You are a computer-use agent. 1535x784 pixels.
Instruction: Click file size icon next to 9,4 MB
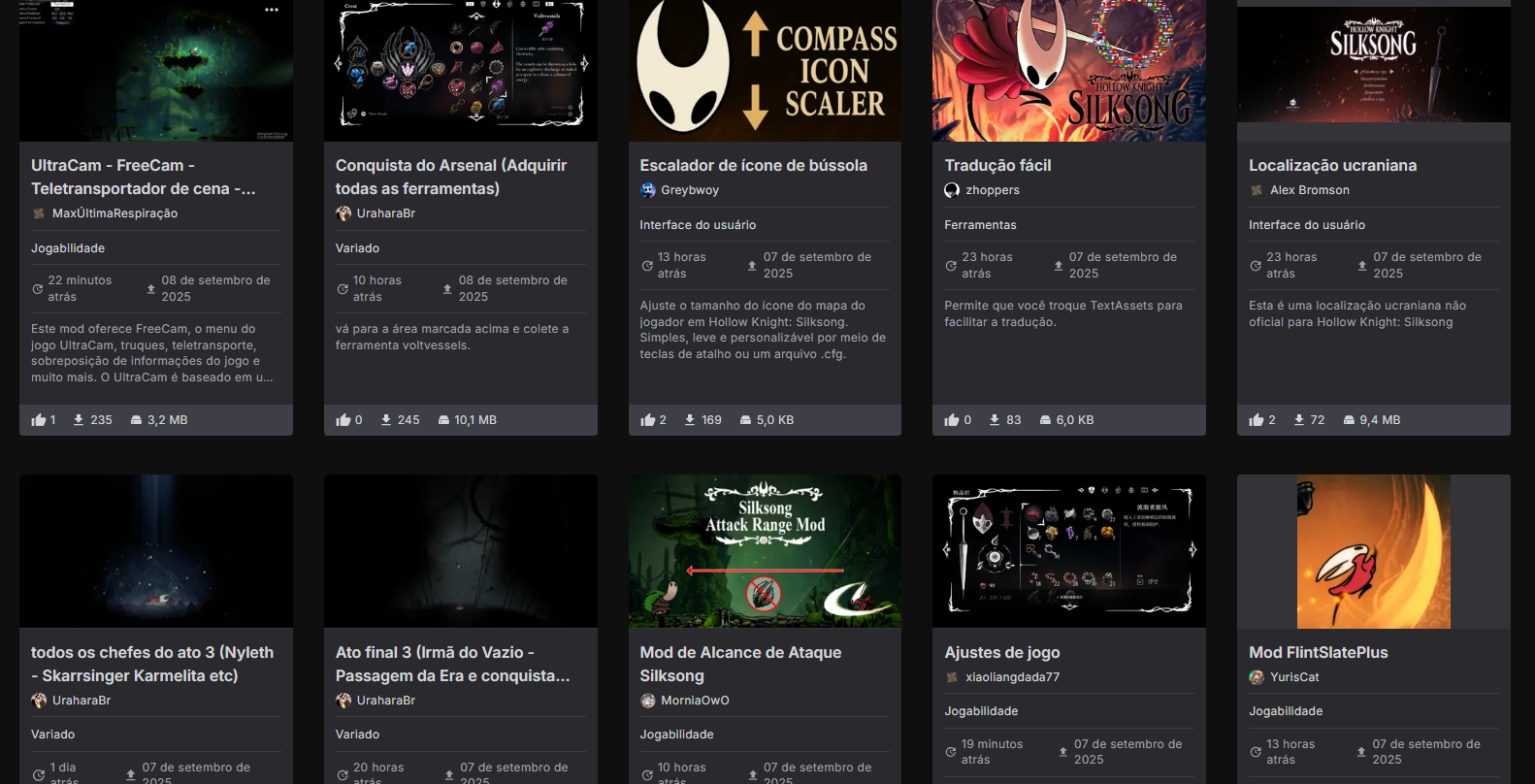[x=1349, y=420]
